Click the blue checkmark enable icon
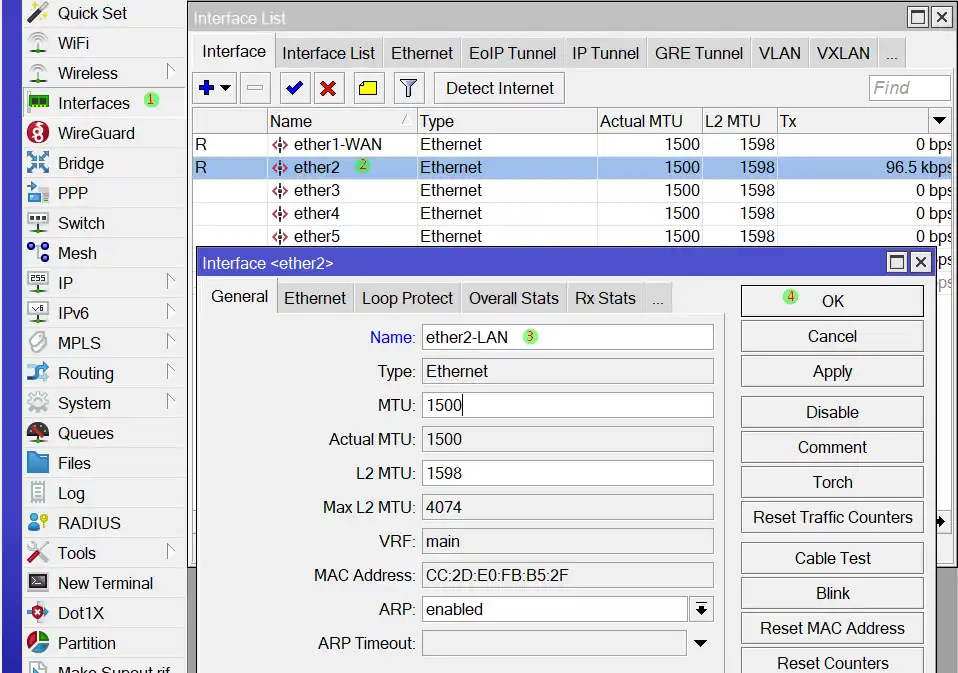Viewport: 958px width, 673px height. [294, 88]
